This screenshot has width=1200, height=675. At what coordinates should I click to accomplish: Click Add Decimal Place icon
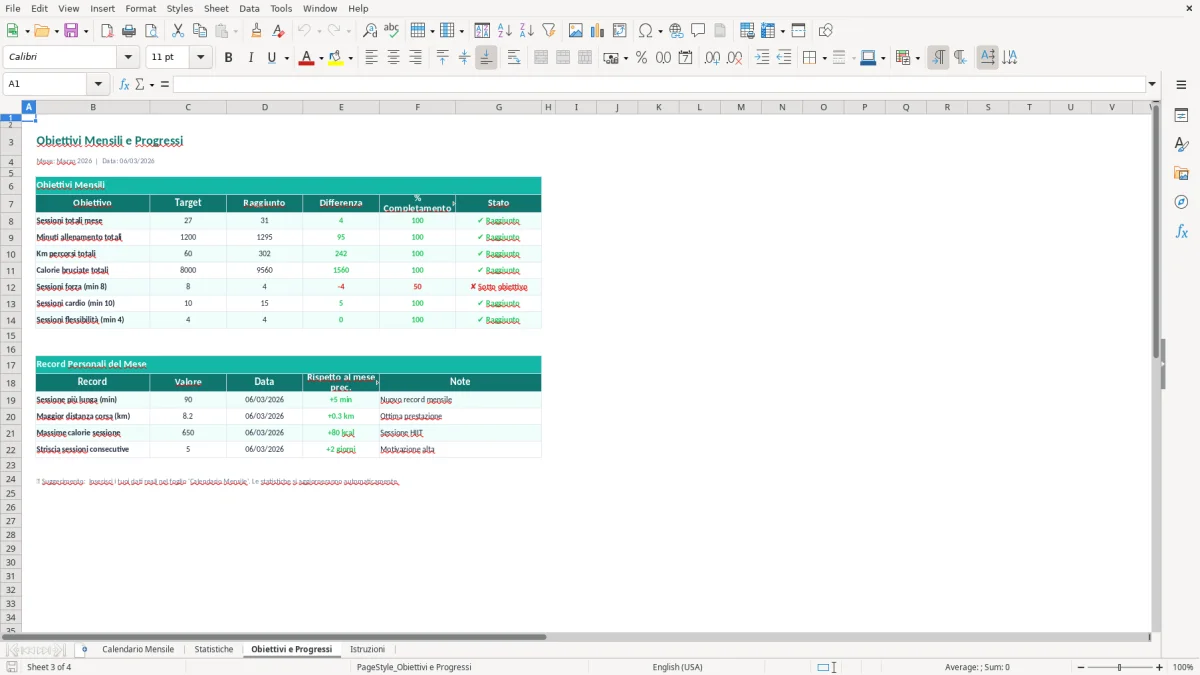coord(713,58)
